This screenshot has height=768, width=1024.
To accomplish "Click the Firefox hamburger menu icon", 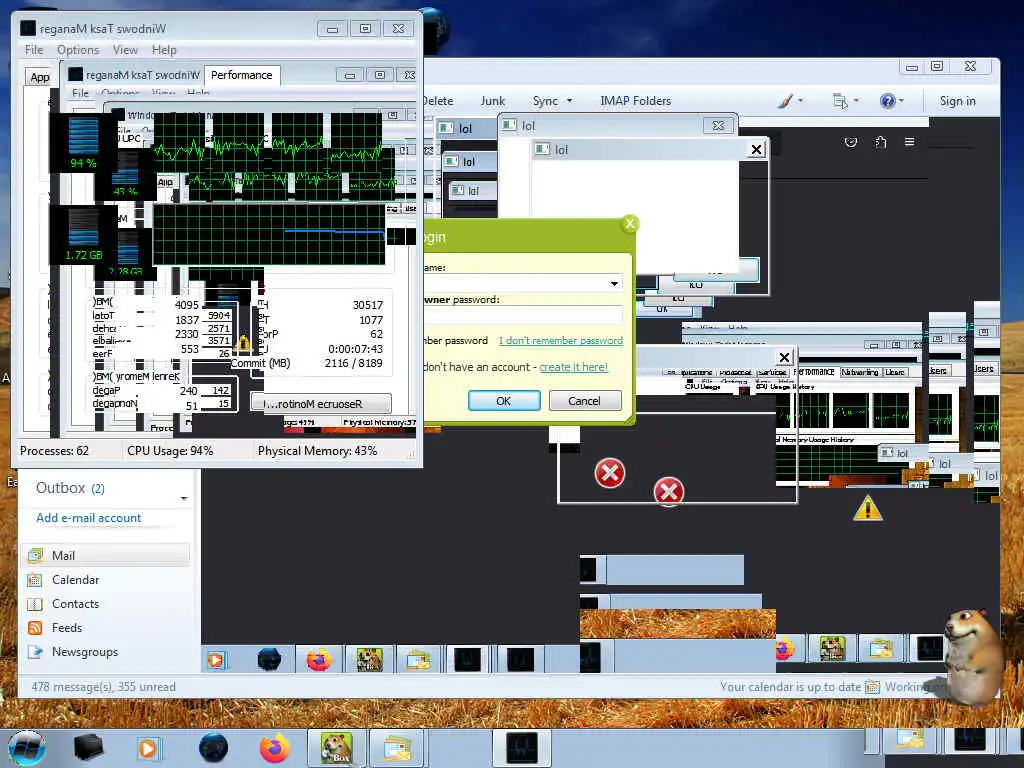I will (909, 142).
